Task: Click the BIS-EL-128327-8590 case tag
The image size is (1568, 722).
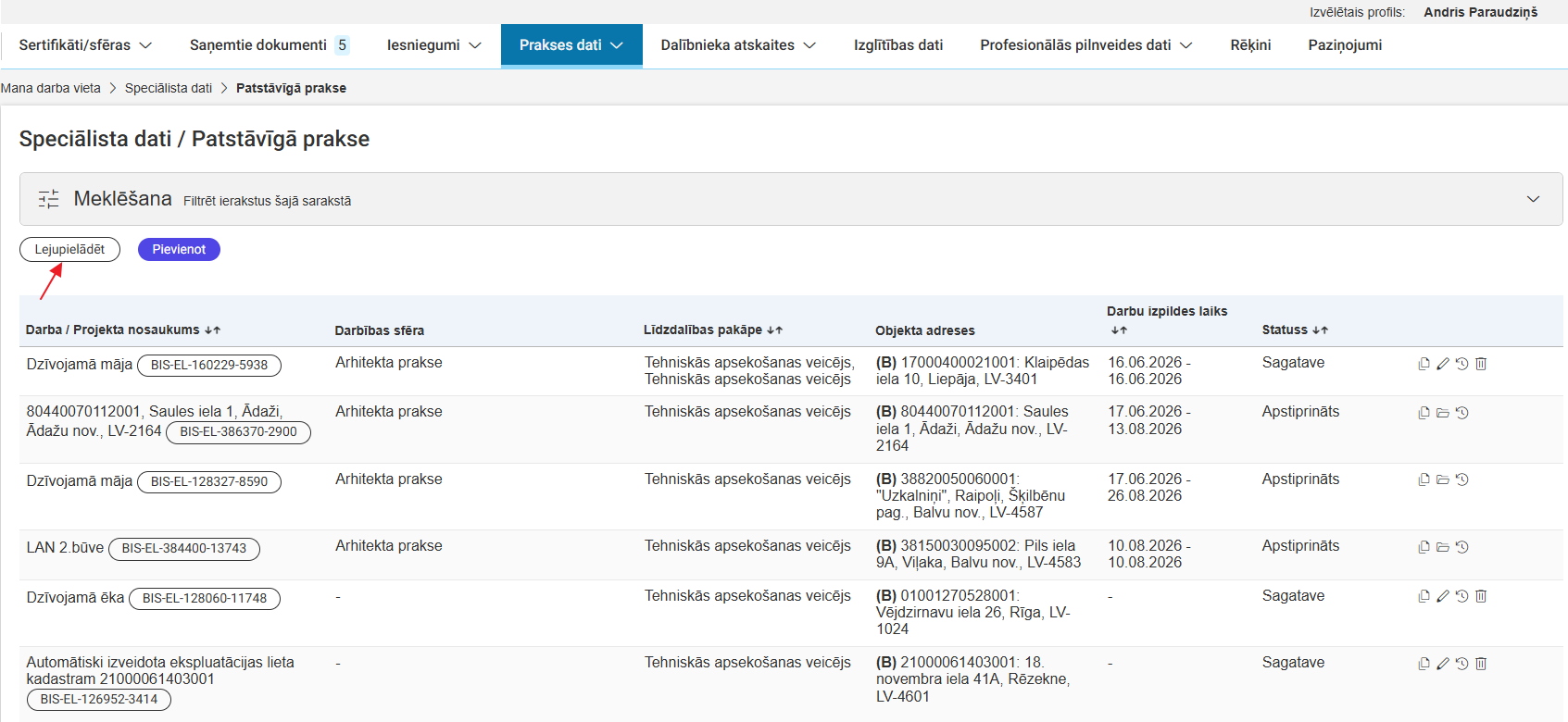Action: coord(209,482)
